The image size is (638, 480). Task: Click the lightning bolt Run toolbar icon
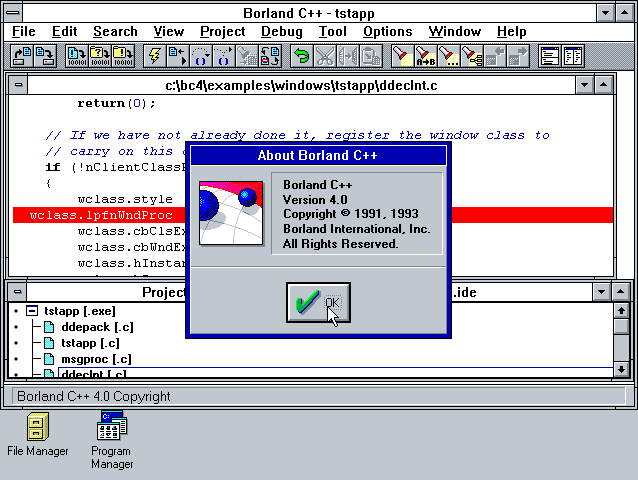click(155, 55)
